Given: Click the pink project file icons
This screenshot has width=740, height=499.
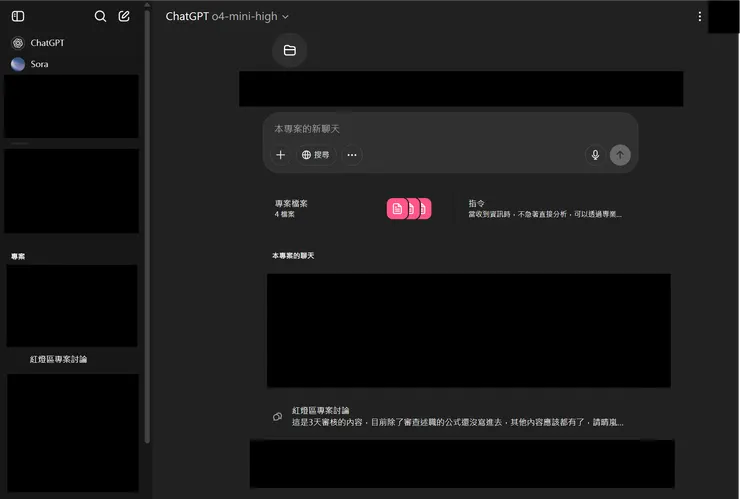Looking at the screenshot, I should coord(409,208).
